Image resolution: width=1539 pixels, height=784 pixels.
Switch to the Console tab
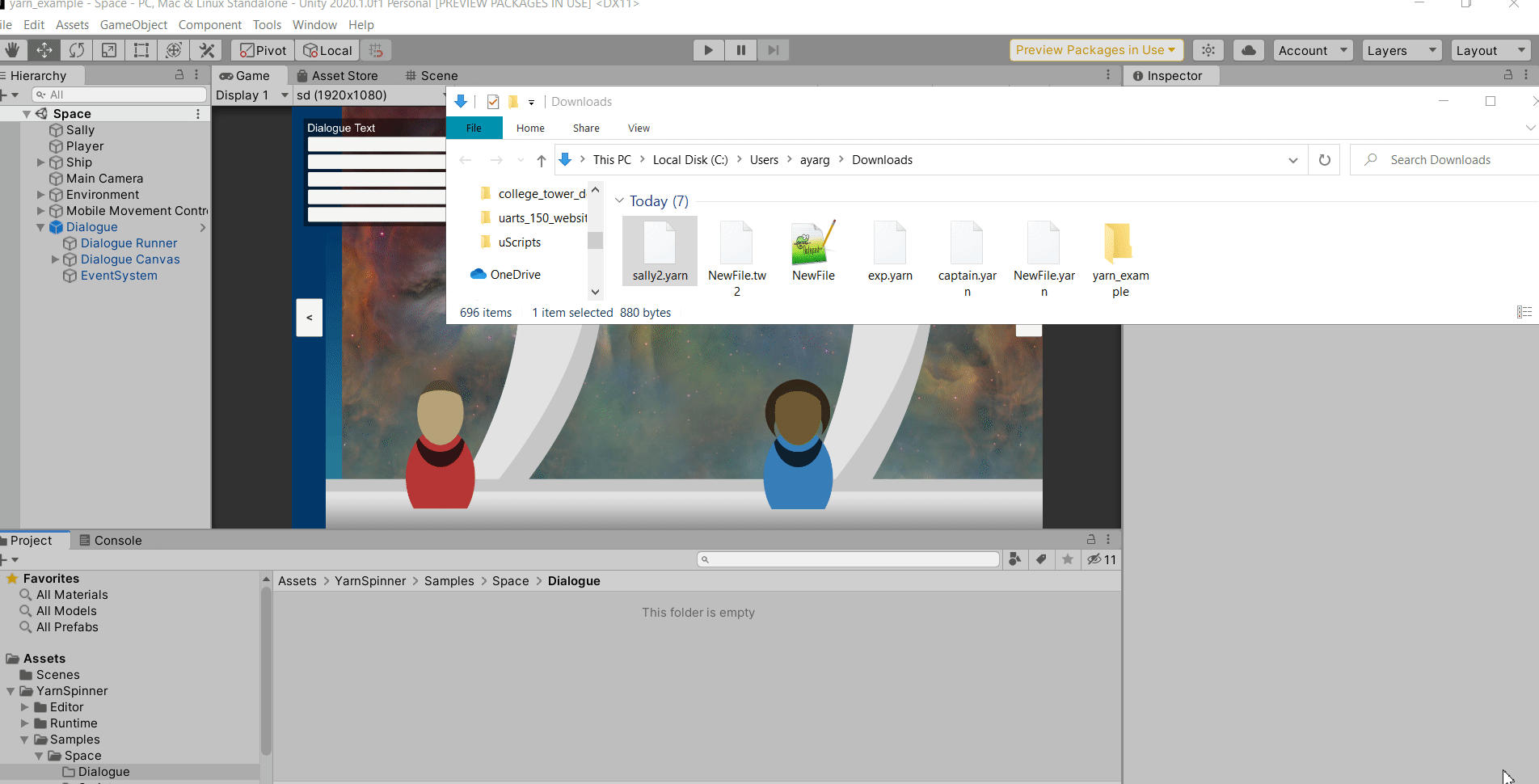(111, 540)
